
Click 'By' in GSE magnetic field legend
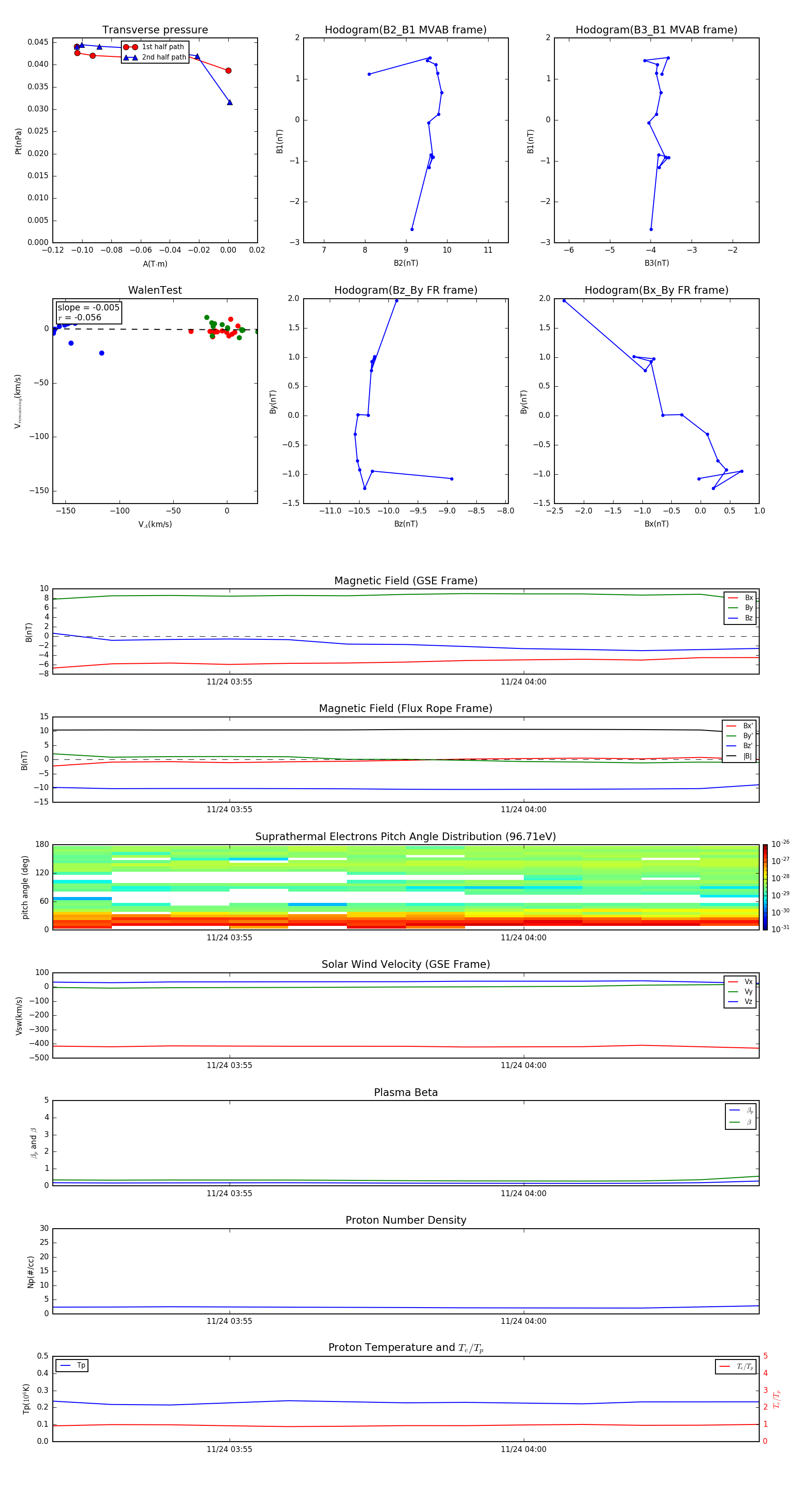740,607
